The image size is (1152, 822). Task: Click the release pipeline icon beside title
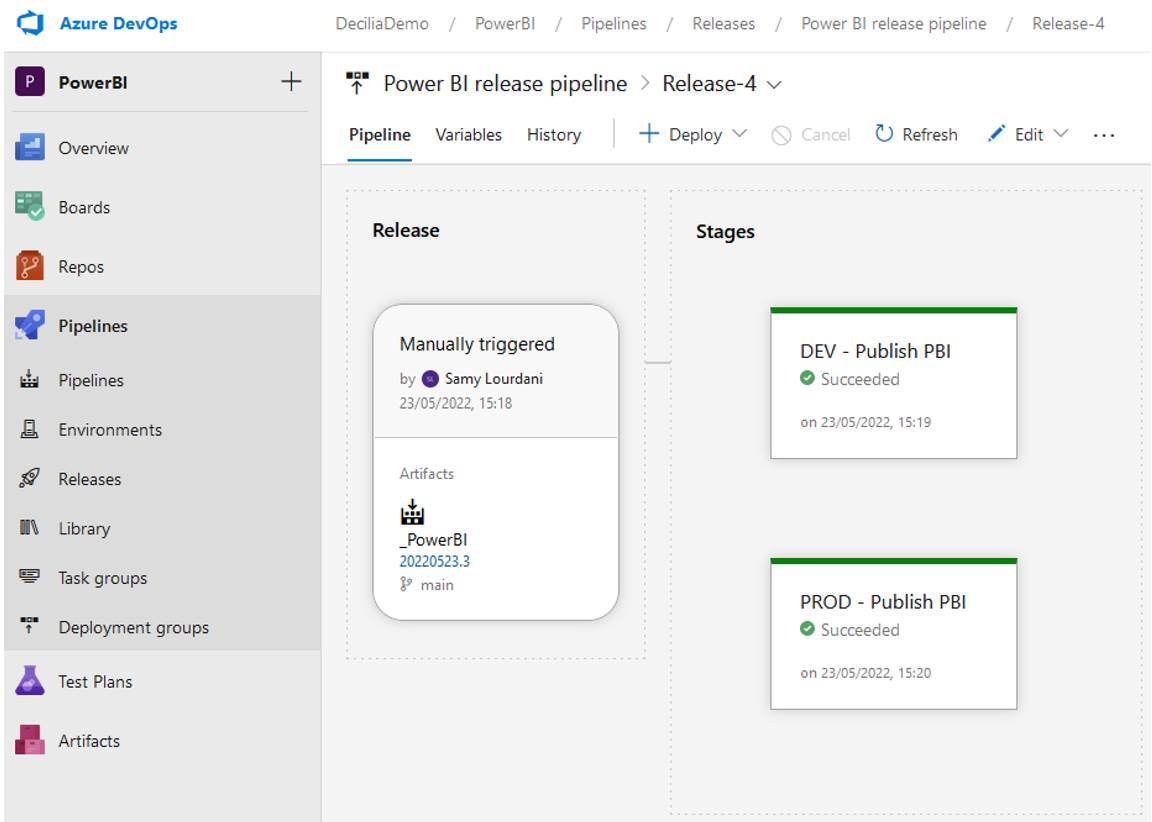pos(357,83)
